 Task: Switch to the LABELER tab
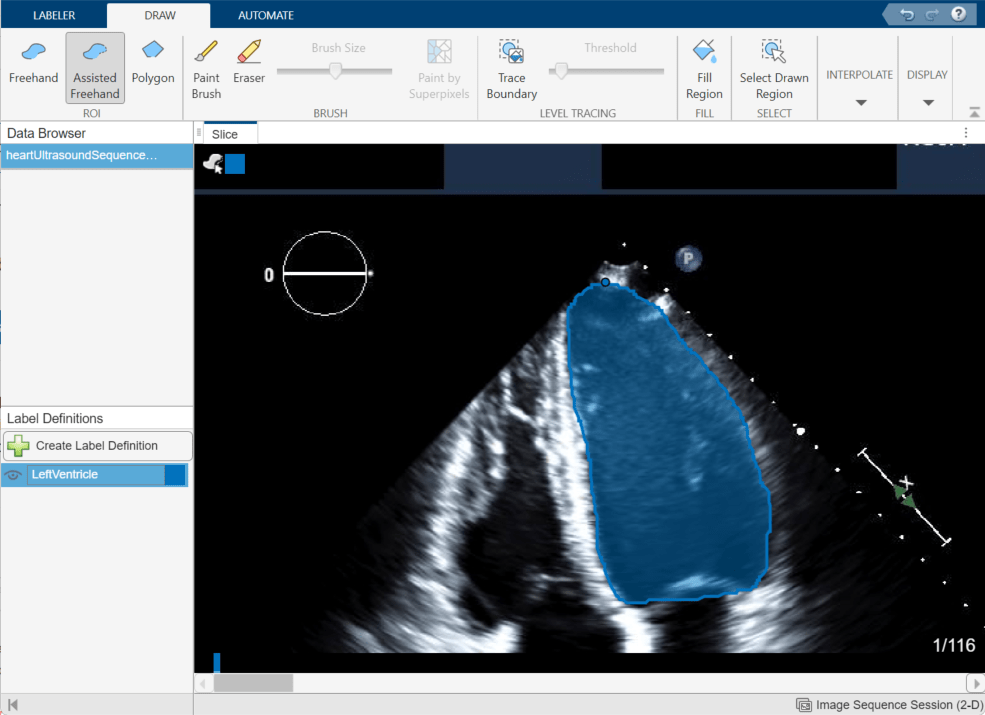[x=54, y=15]
